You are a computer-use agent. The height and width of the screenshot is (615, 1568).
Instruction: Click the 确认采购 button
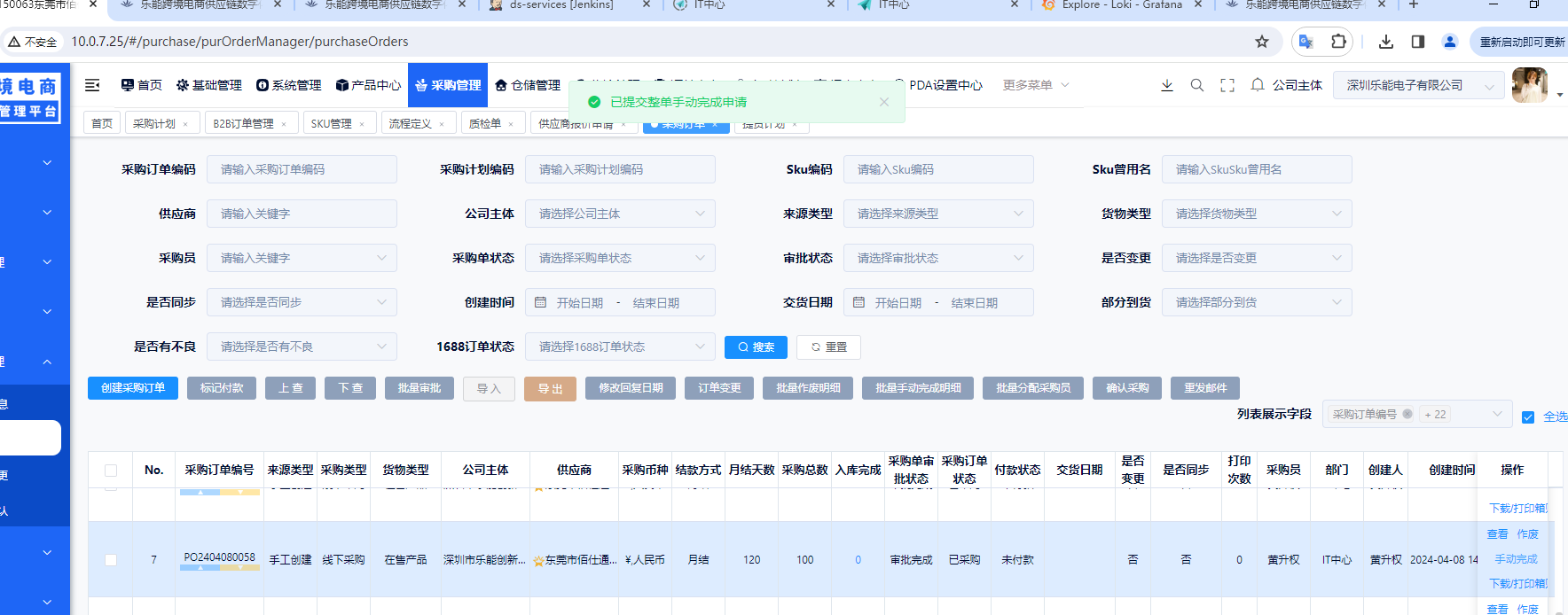(1127, 388)
